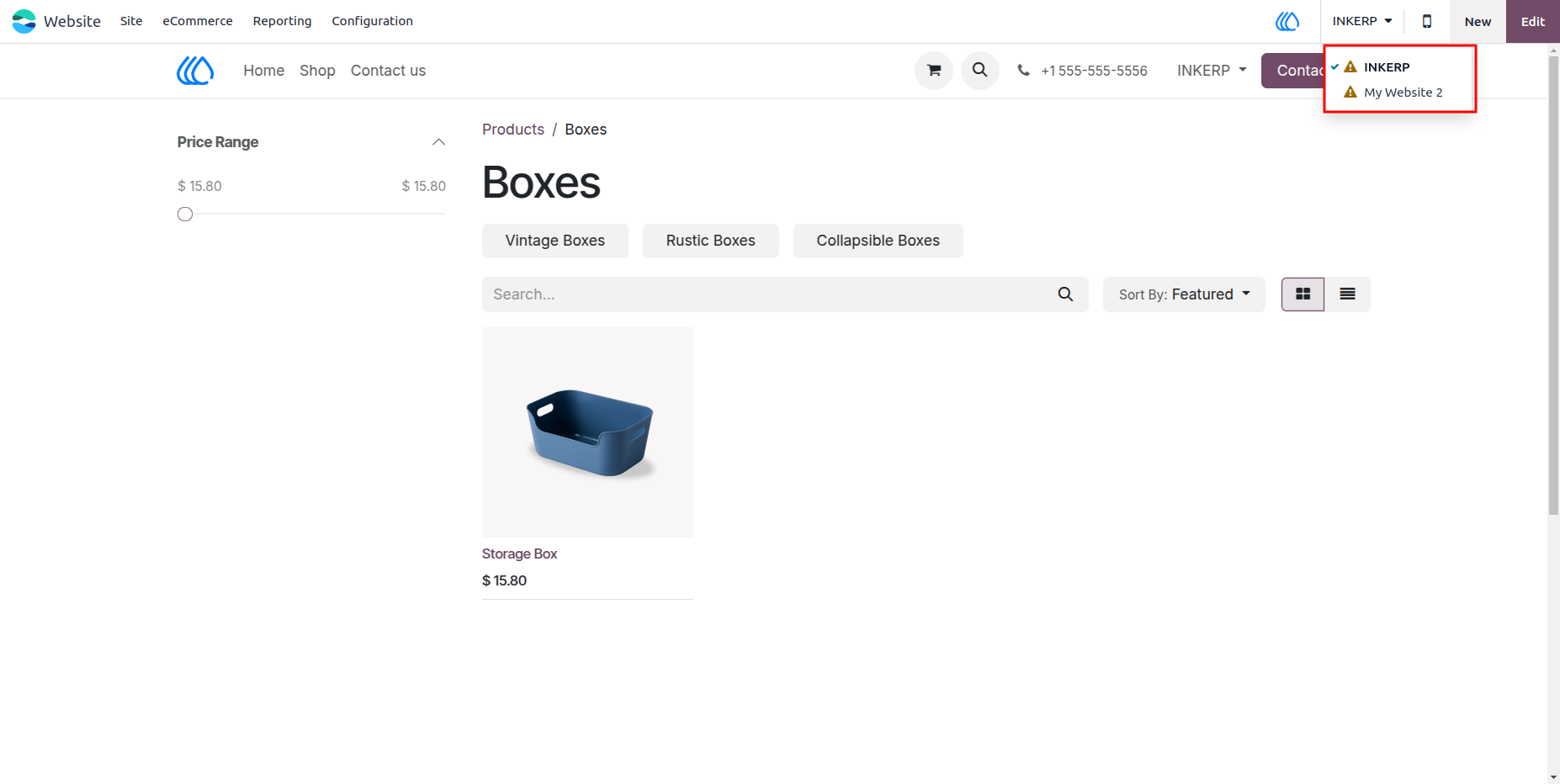
Task: Collapse the Price Range section
Action: (438, 142)
